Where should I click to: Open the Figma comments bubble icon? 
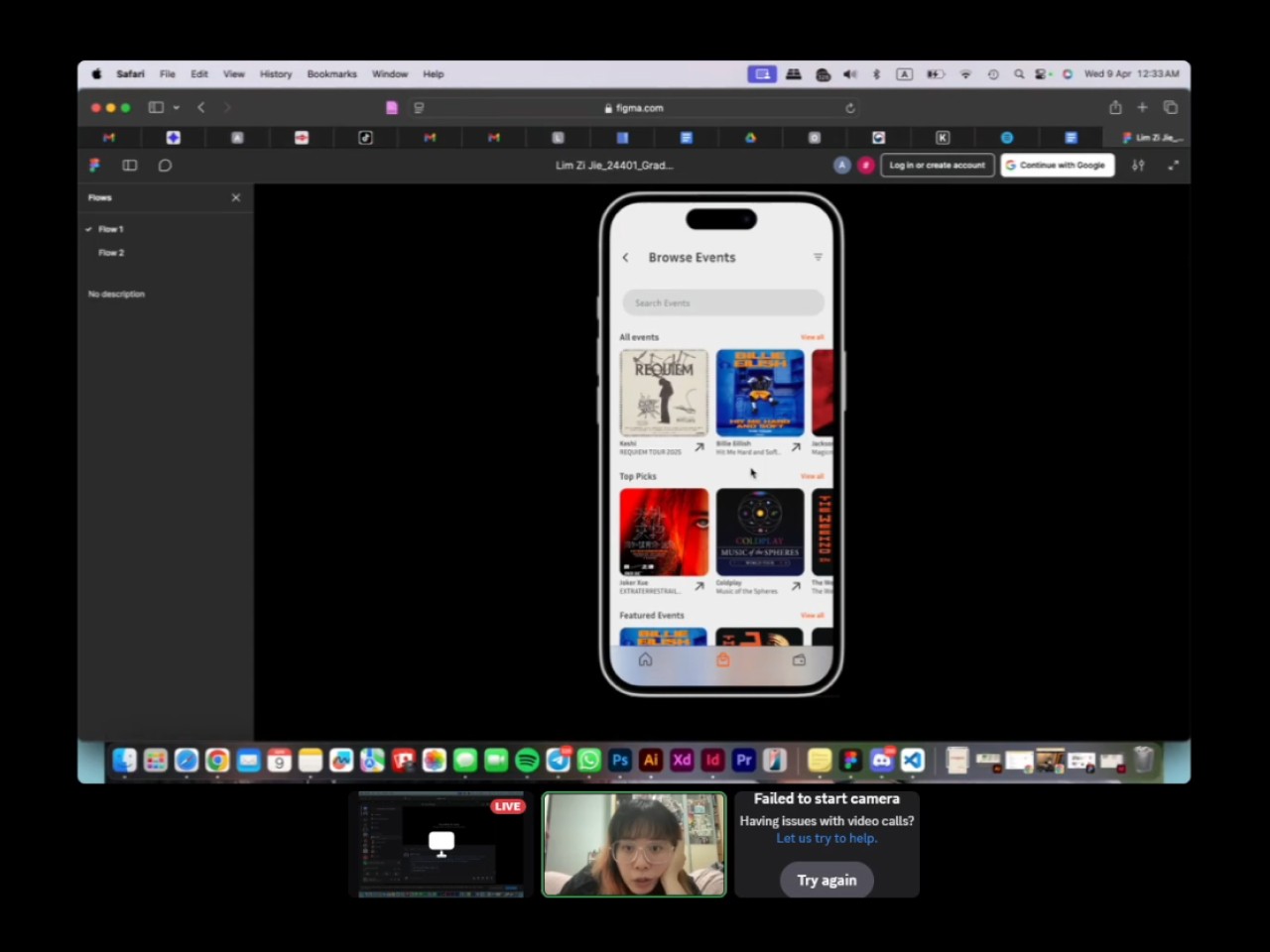(x=165, y=166)
